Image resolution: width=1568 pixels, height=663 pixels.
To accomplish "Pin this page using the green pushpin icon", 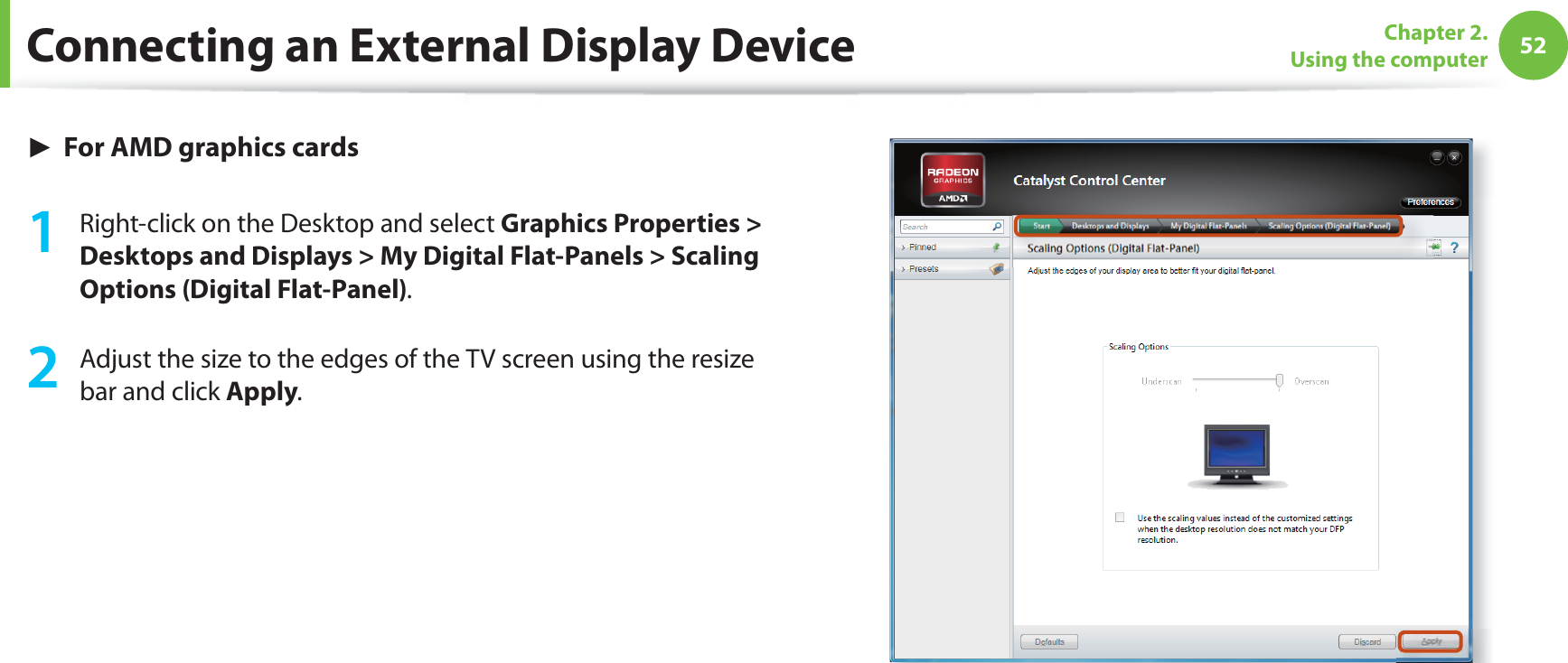I will [x=1434, y=247].
